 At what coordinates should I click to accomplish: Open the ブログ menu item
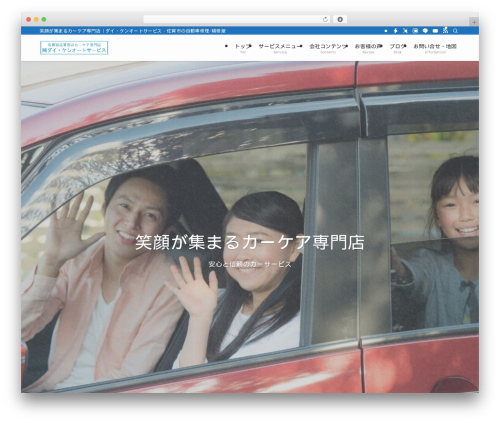[x=398, y=48]
